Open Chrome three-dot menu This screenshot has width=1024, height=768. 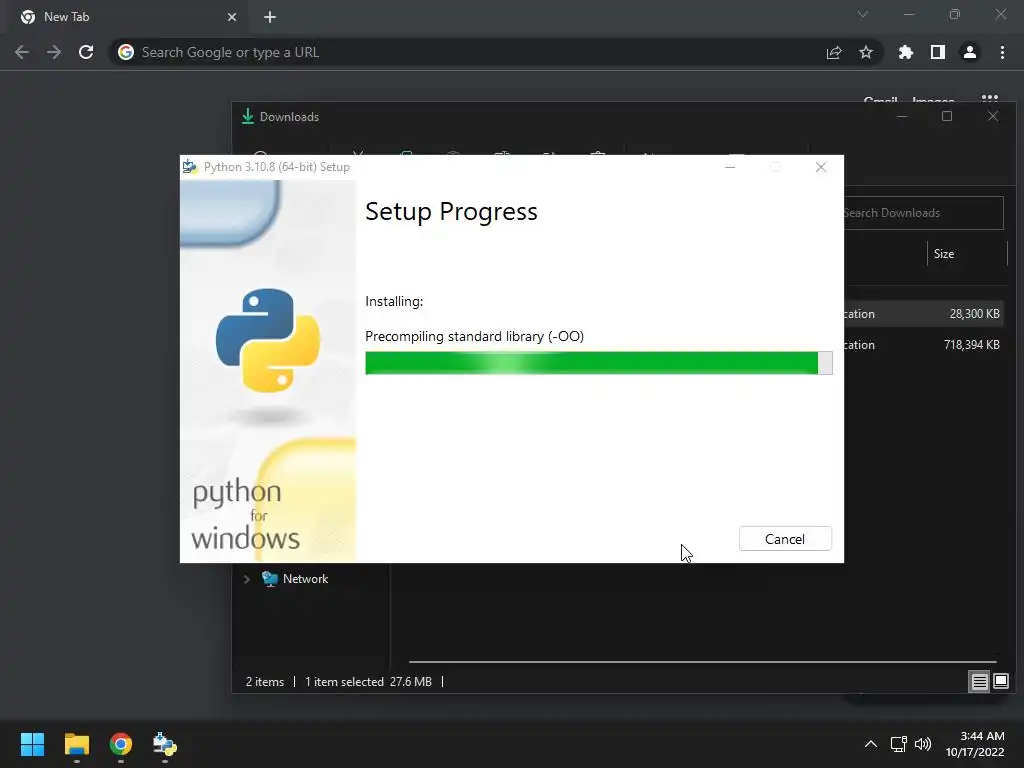[1002, 52]
